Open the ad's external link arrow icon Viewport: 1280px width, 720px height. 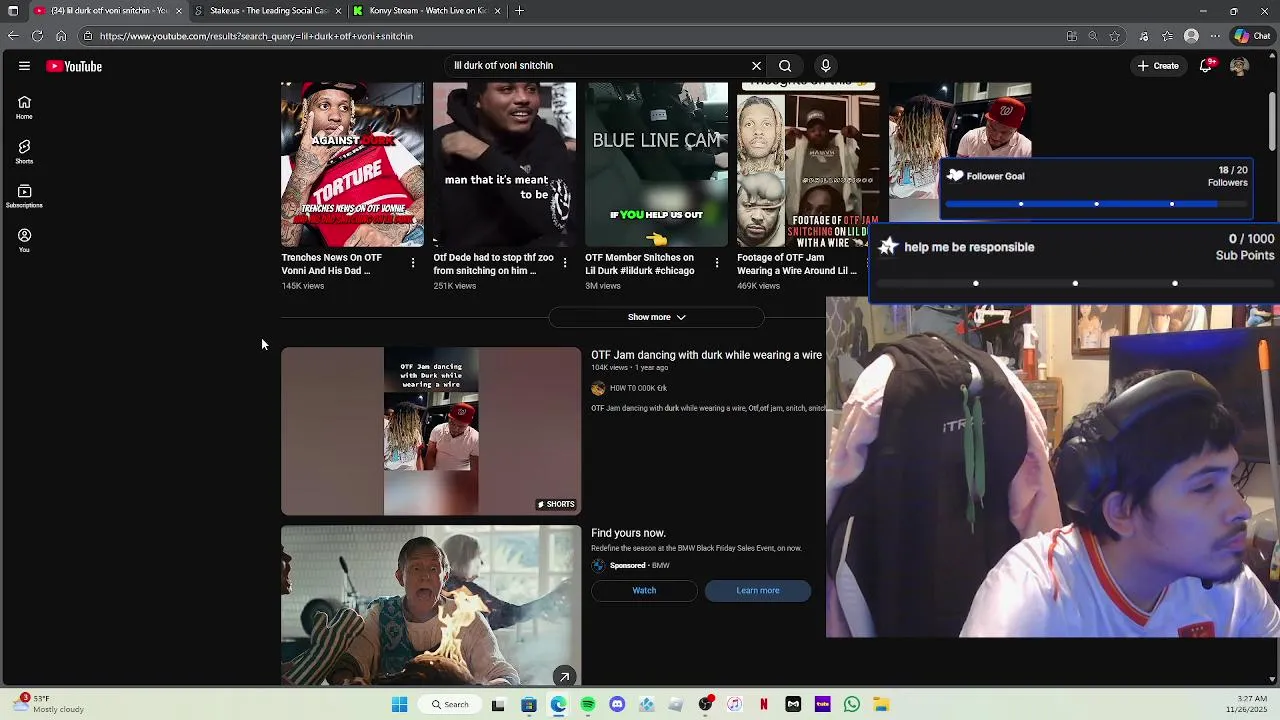click(x=564, y=677)
